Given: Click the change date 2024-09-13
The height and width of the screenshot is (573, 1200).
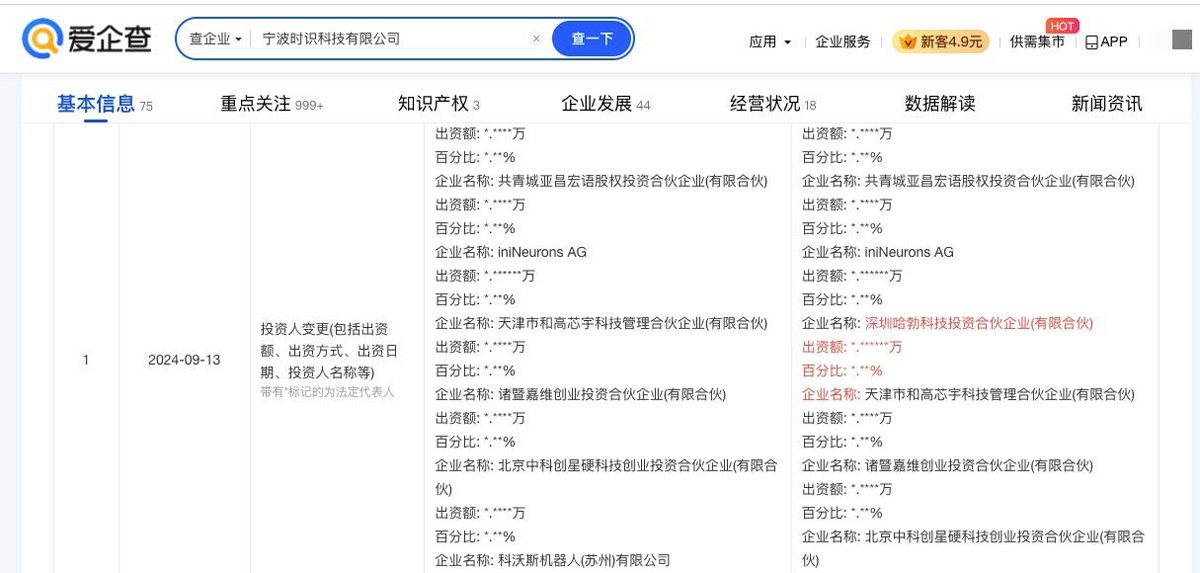Looking at the screenshot, I should (184, 360).
